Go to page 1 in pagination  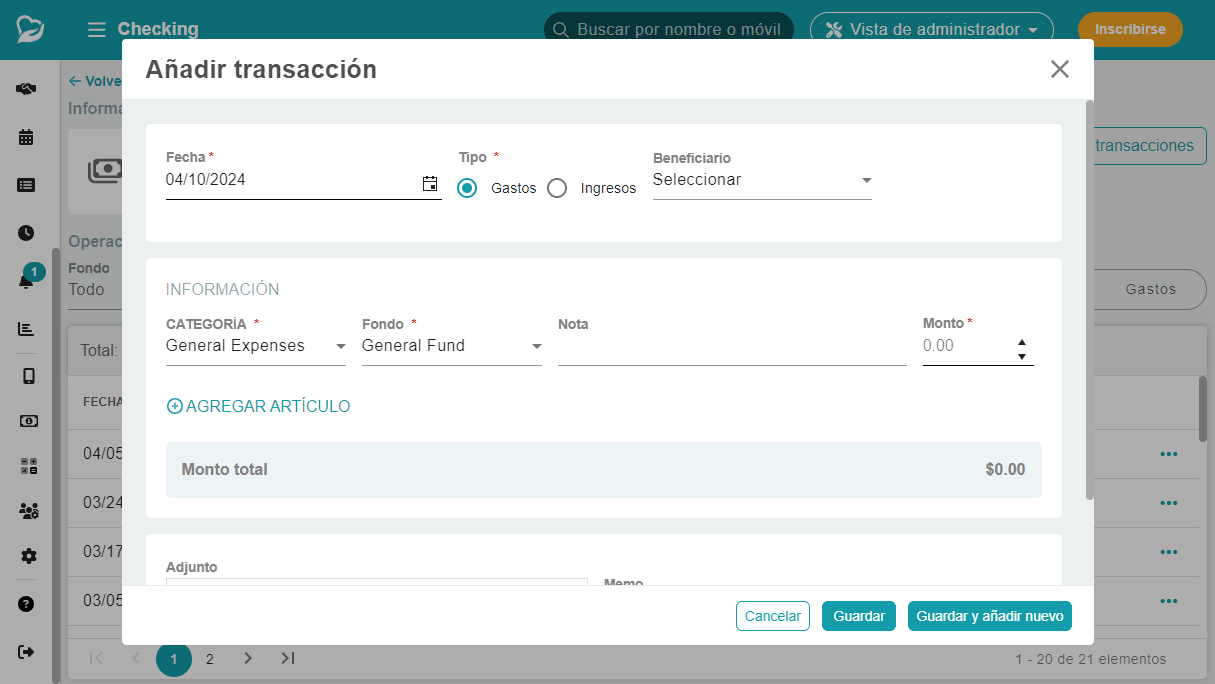click(x=173, y=659)
